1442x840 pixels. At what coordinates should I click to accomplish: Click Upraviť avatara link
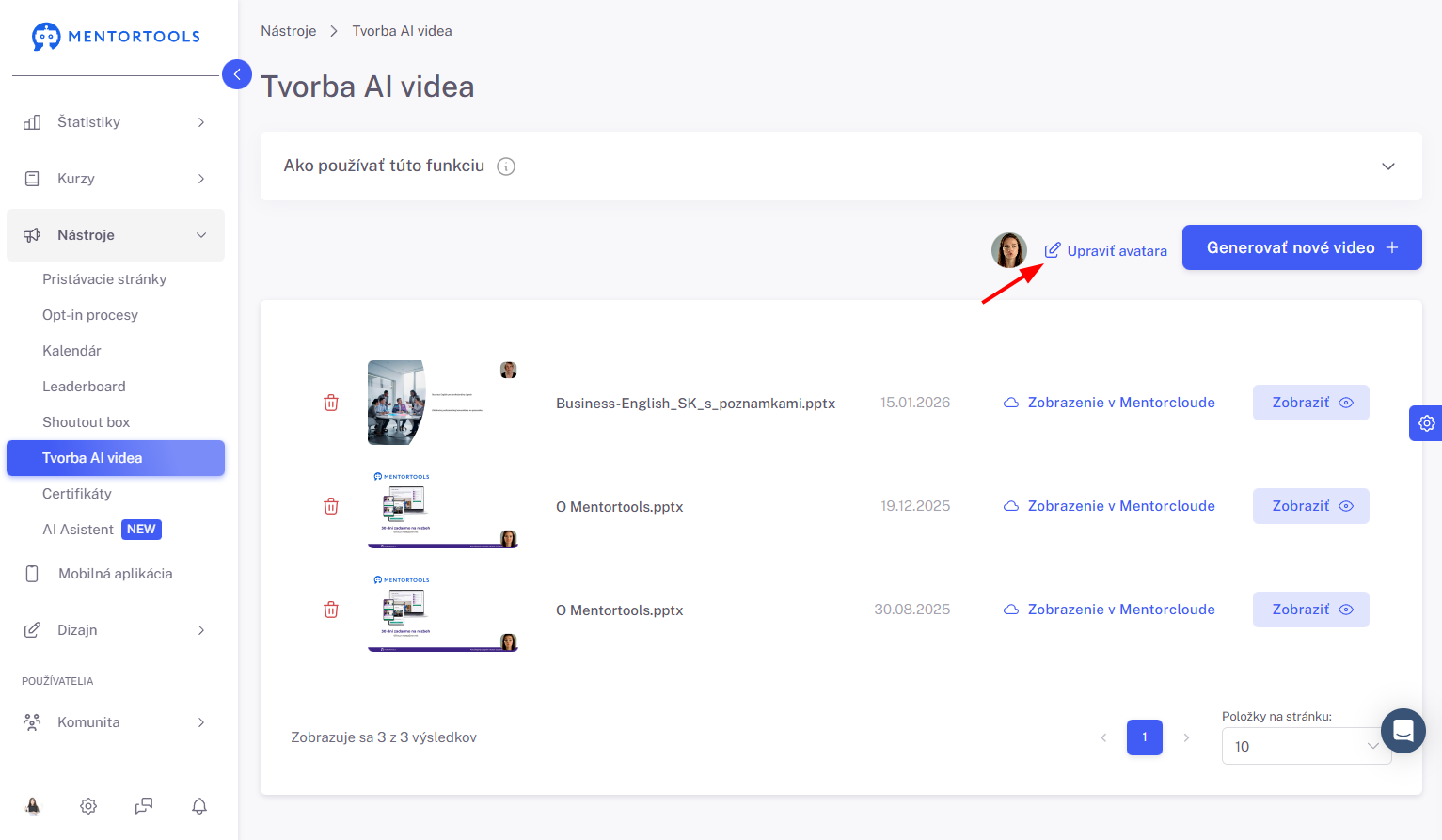pyautogui.click(x=1106, y=251)
